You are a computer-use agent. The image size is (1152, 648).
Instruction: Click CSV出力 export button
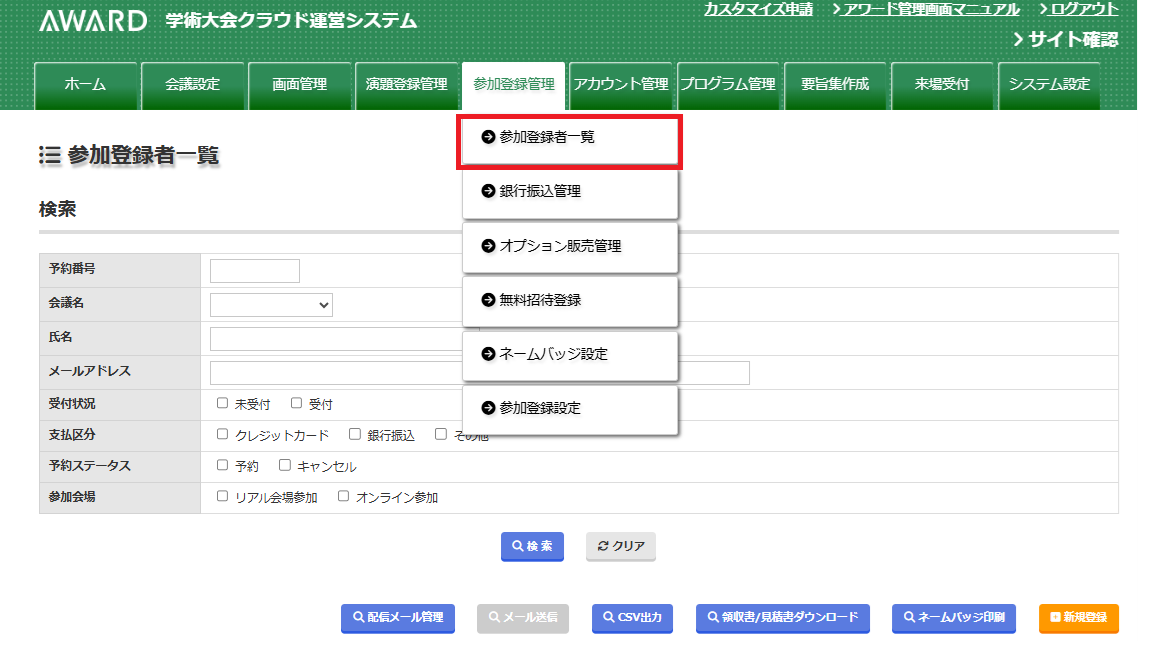(x=632, y=618)
